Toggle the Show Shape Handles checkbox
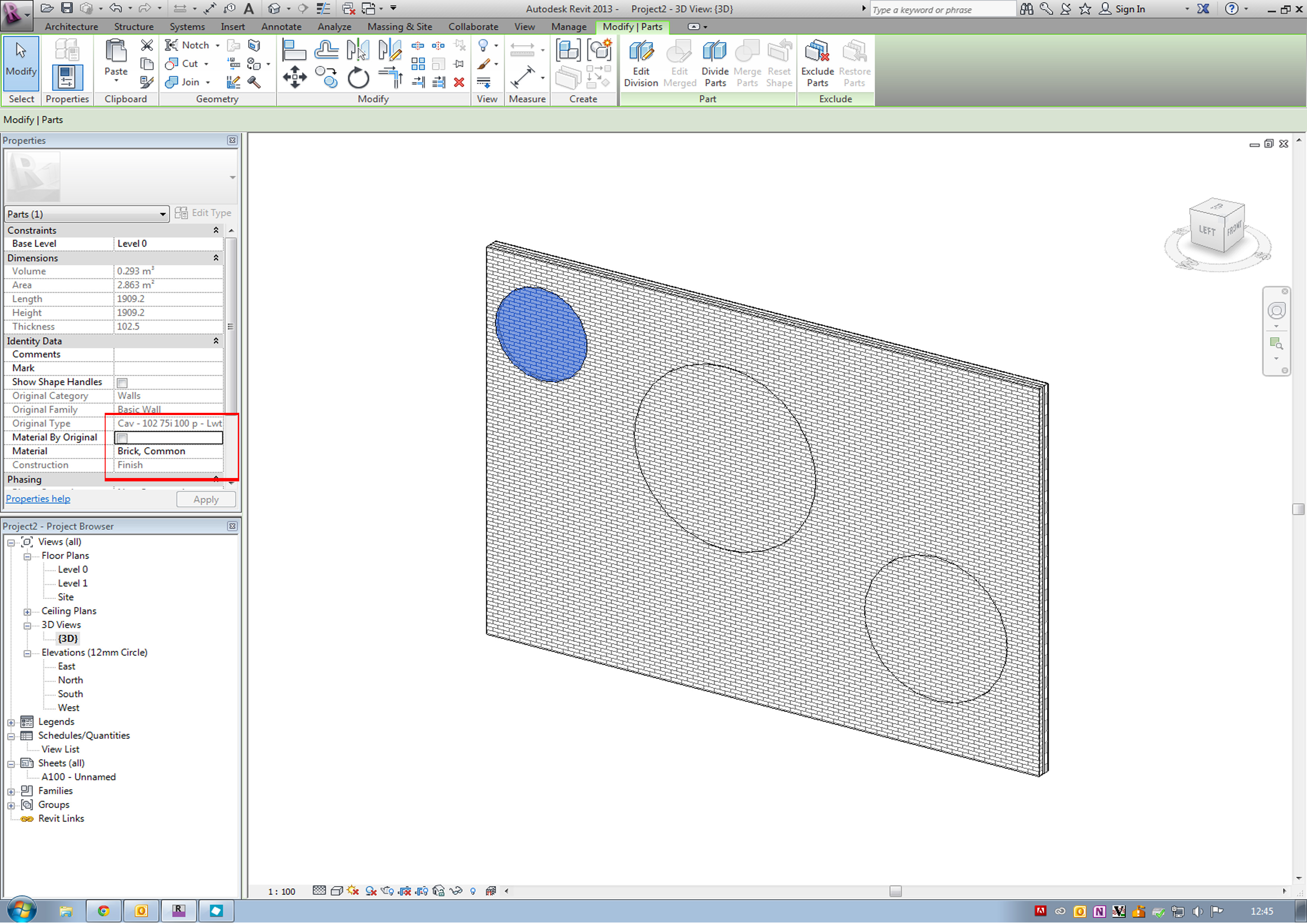 [x=122, y=383]
